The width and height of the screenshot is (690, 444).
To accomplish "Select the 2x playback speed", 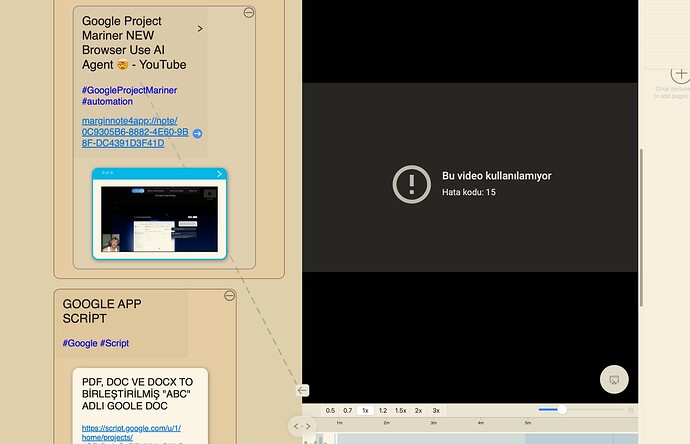I will pos(419,410).
